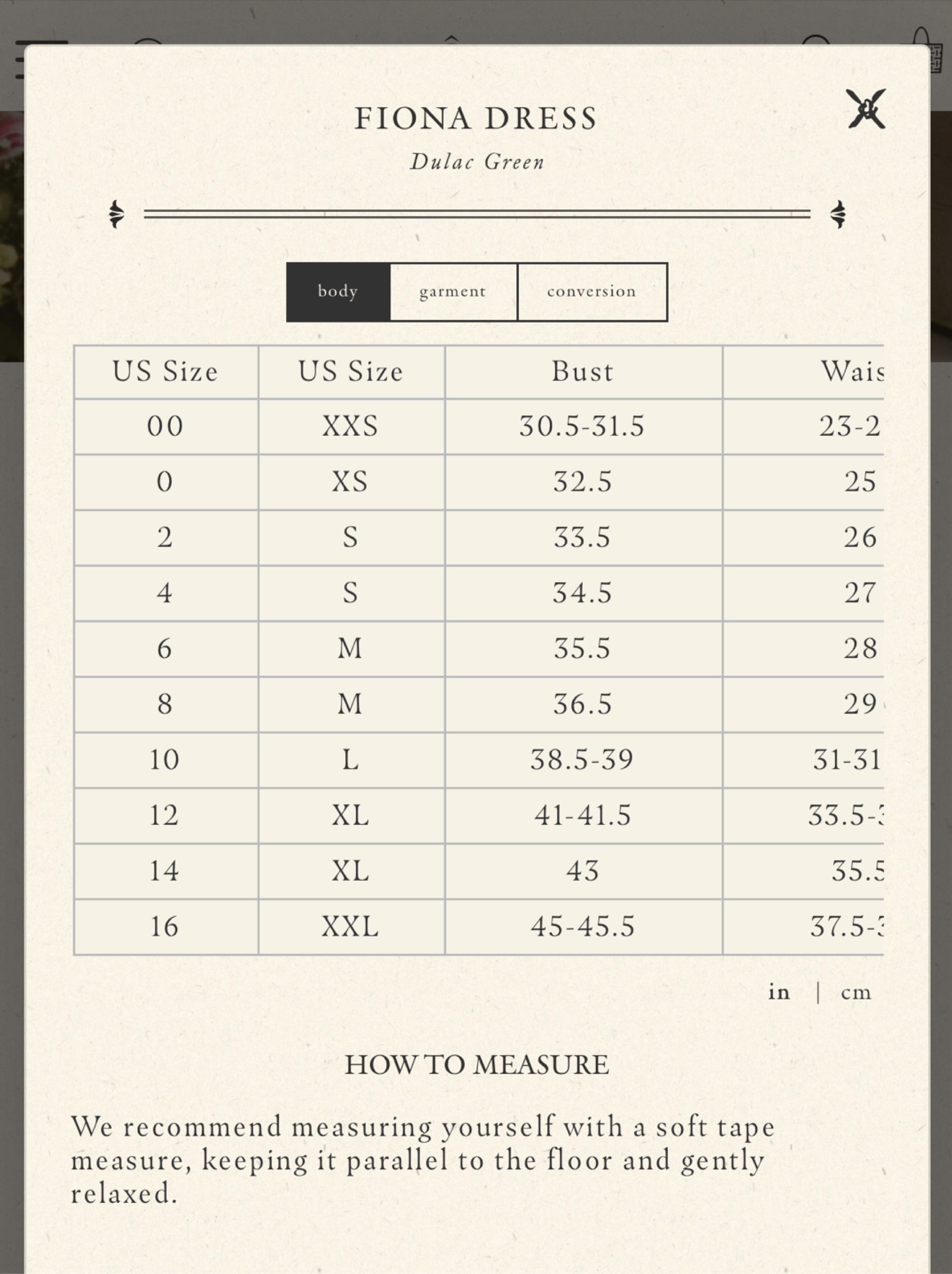Click the left ornament beside the divider
Image resolution: width=952 pixels, height=1274 pixels.
point(116,214)
